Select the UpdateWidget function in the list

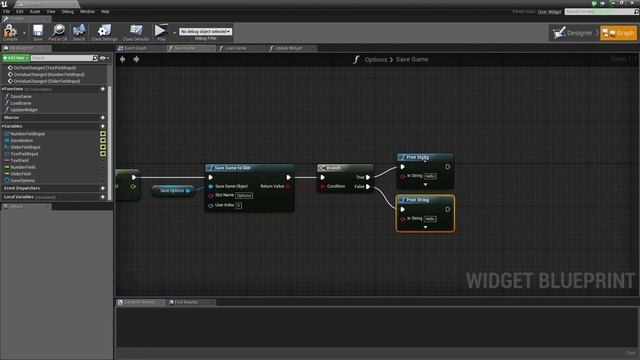[x=24, y=110]
